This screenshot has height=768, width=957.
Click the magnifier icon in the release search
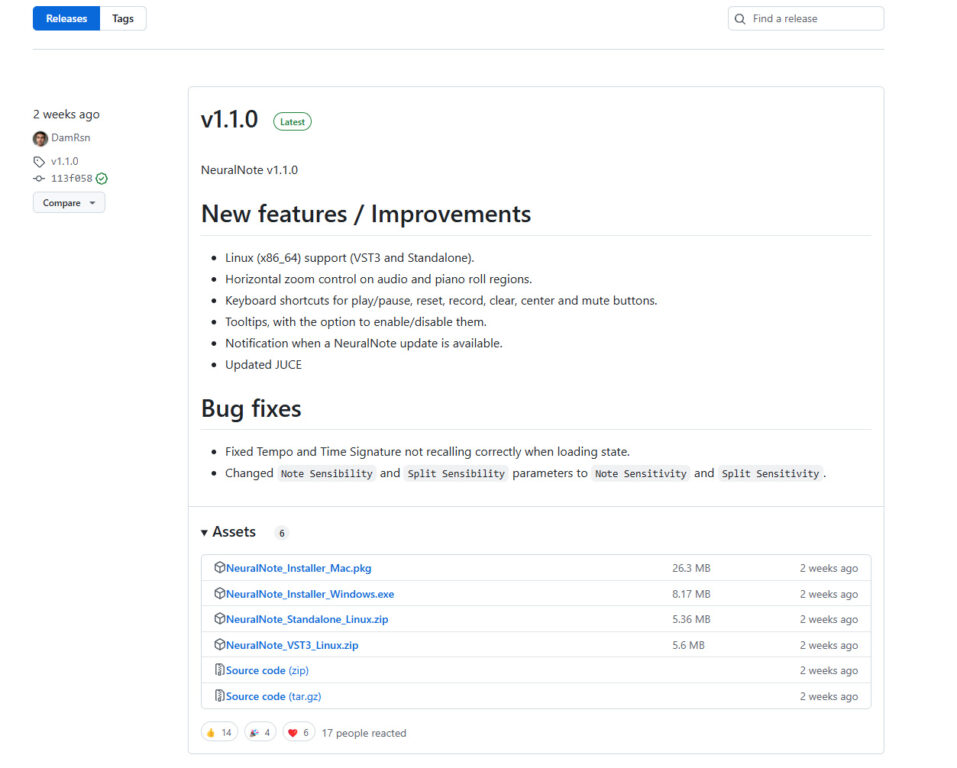click(x=740, y=19)
